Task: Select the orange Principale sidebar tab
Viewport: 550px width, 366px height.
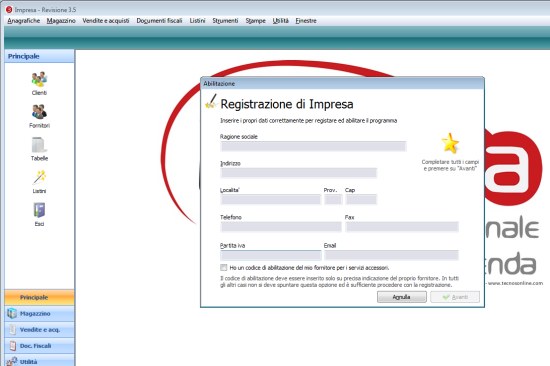Action: [x=39, y=297]
